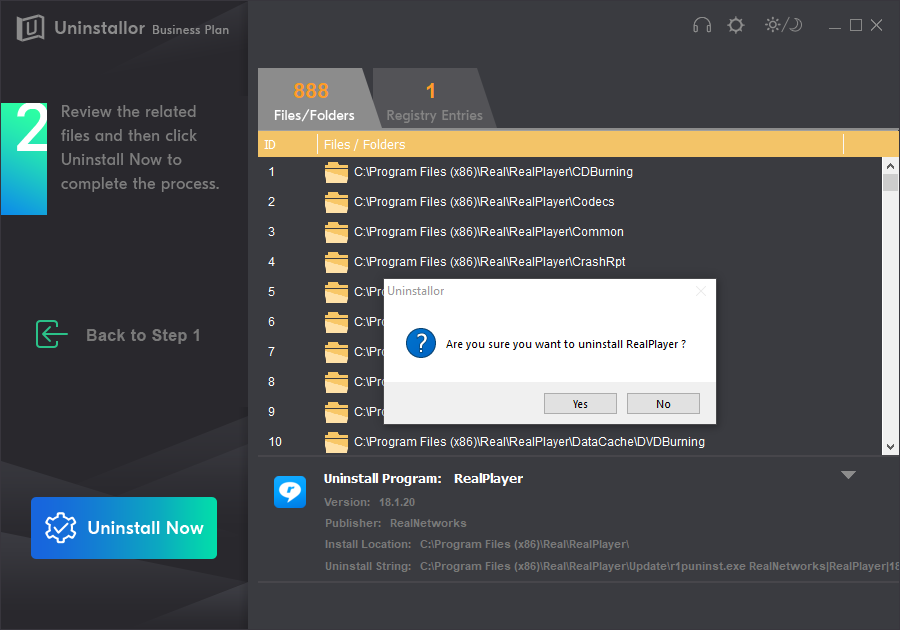This screenshot has width=900, height=630.
Task: Click the folder icon for CrashRpt row
Action: pos(336,262)
